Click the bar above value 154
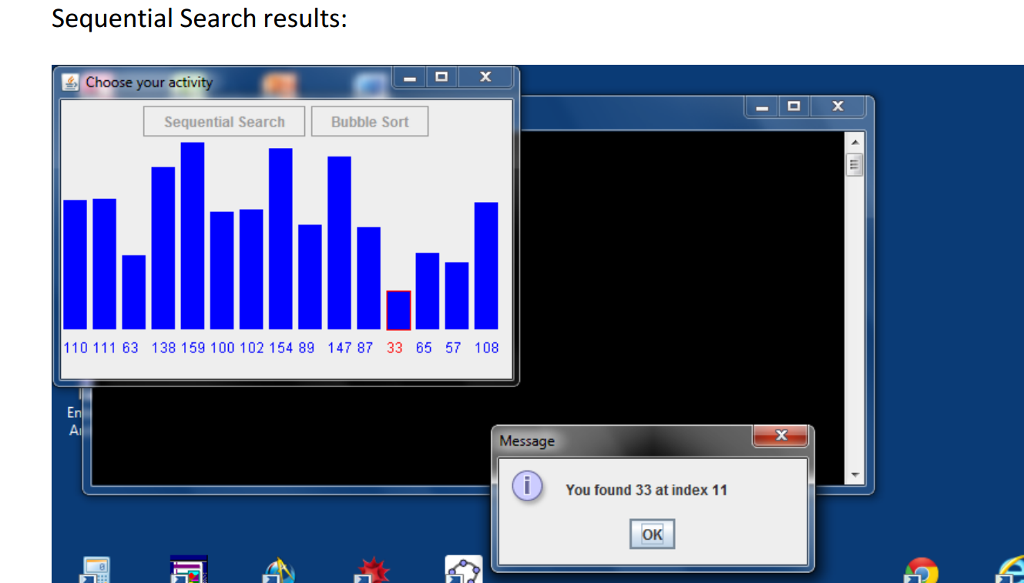Viewport: 1024px width, 583px height. point(281,239)
